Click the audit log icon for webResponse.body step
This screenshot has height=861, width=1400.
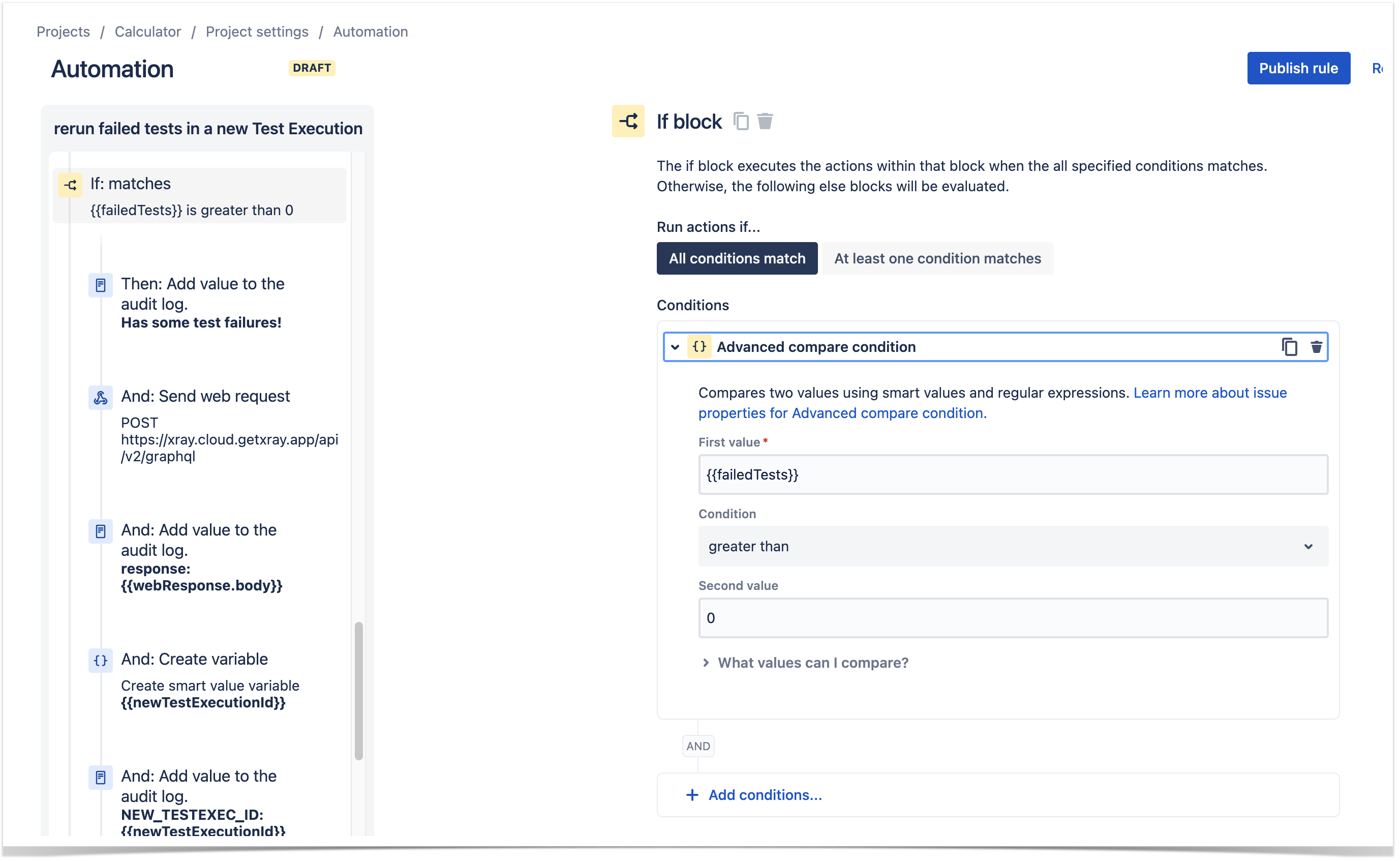(x=101, y=531)
